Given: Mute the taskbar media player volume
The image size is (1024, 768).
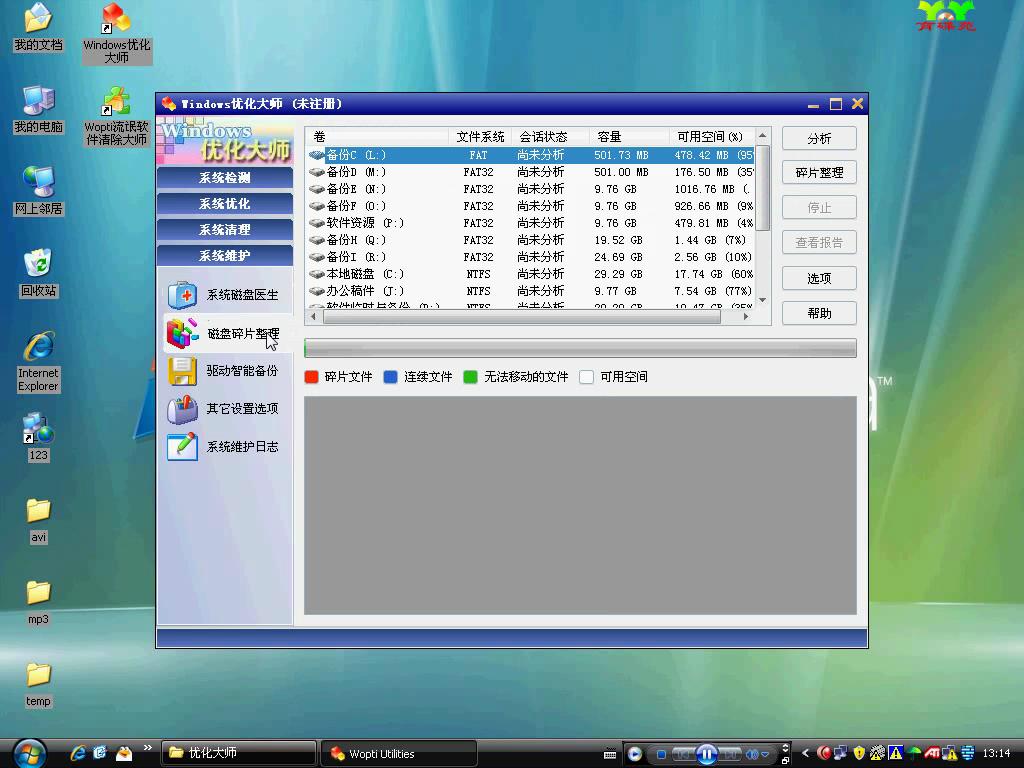Looking at the screenshot, I should (751, 754).
